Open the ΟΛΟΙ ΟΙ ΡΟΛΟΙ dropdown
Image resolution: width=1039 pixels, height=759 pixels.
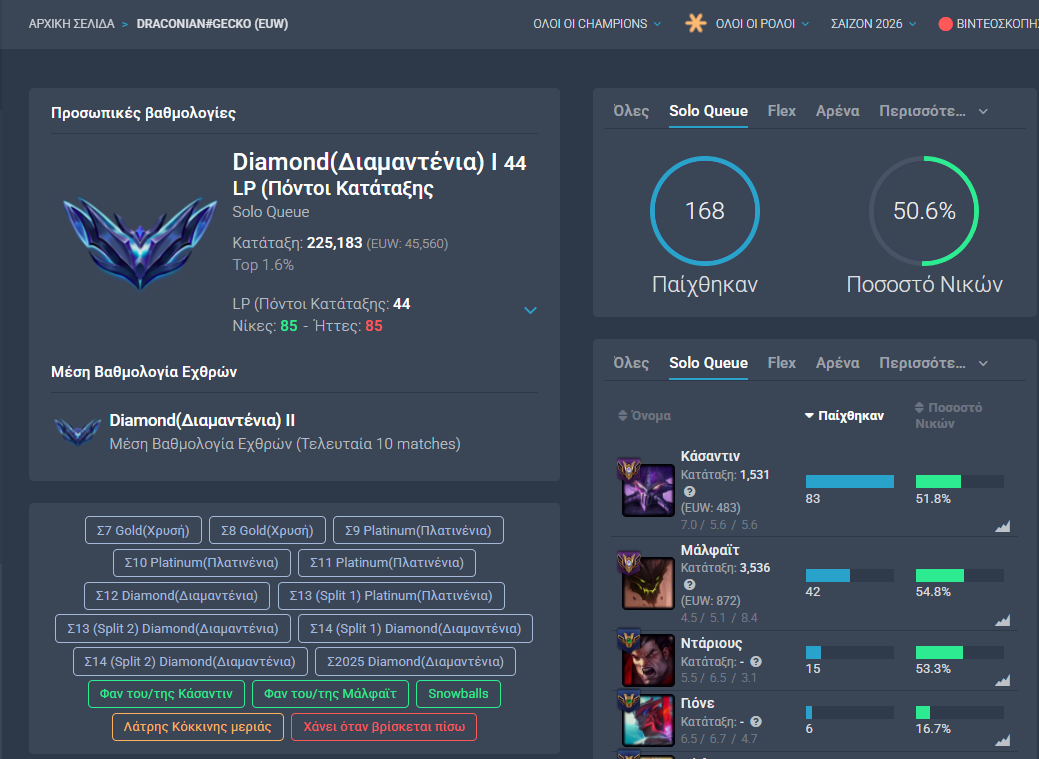coord(762,24)
